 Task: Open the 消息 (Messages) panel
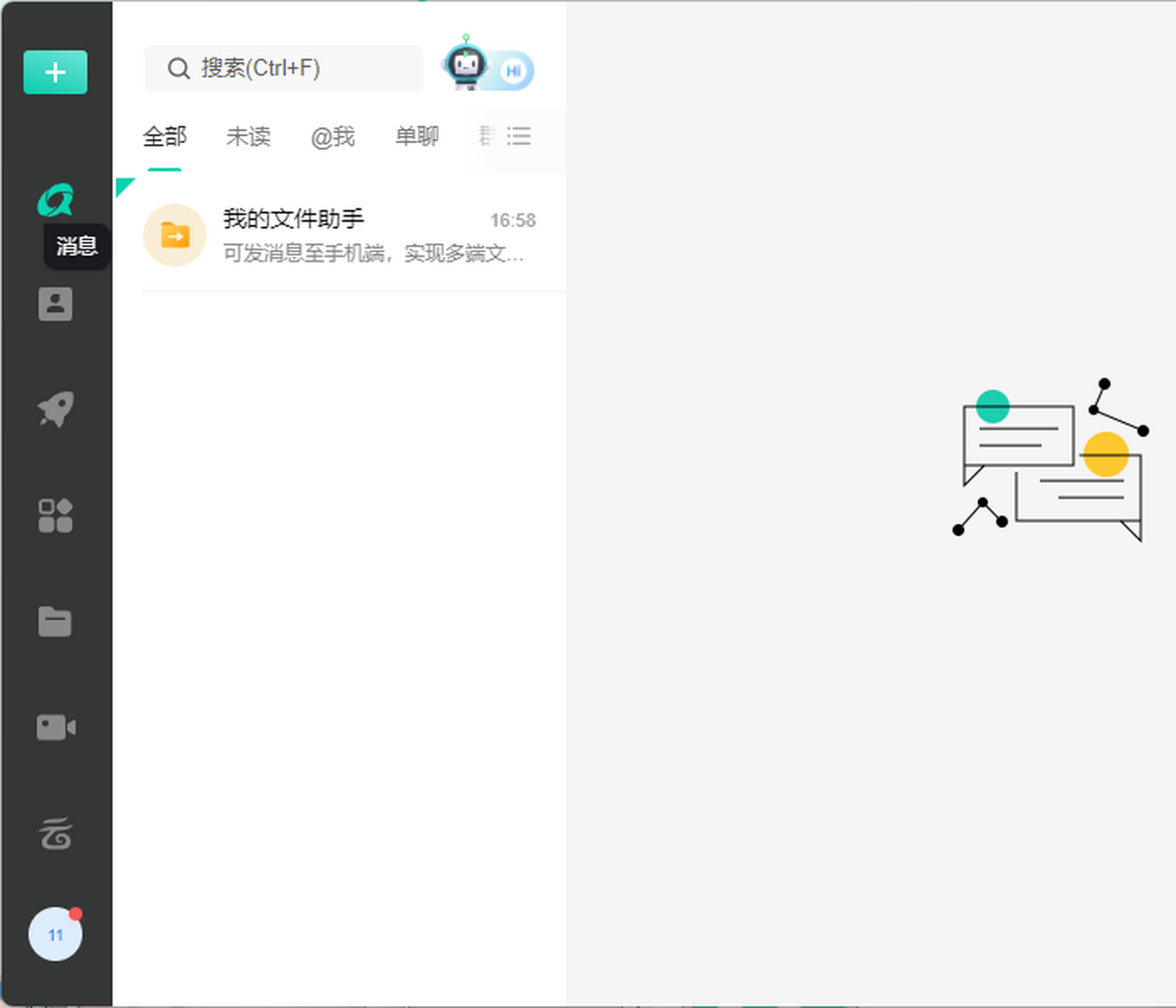56,199
